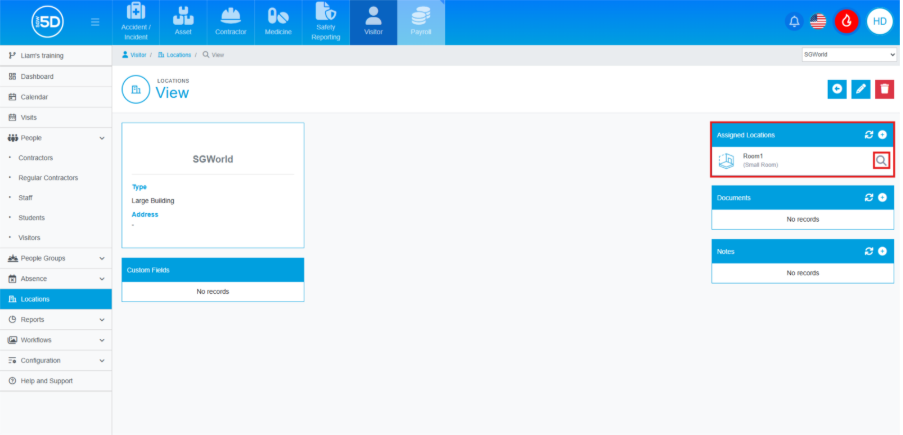Click the red flame icon in header
Screen dimensions: 903x435
click(846, 21)
